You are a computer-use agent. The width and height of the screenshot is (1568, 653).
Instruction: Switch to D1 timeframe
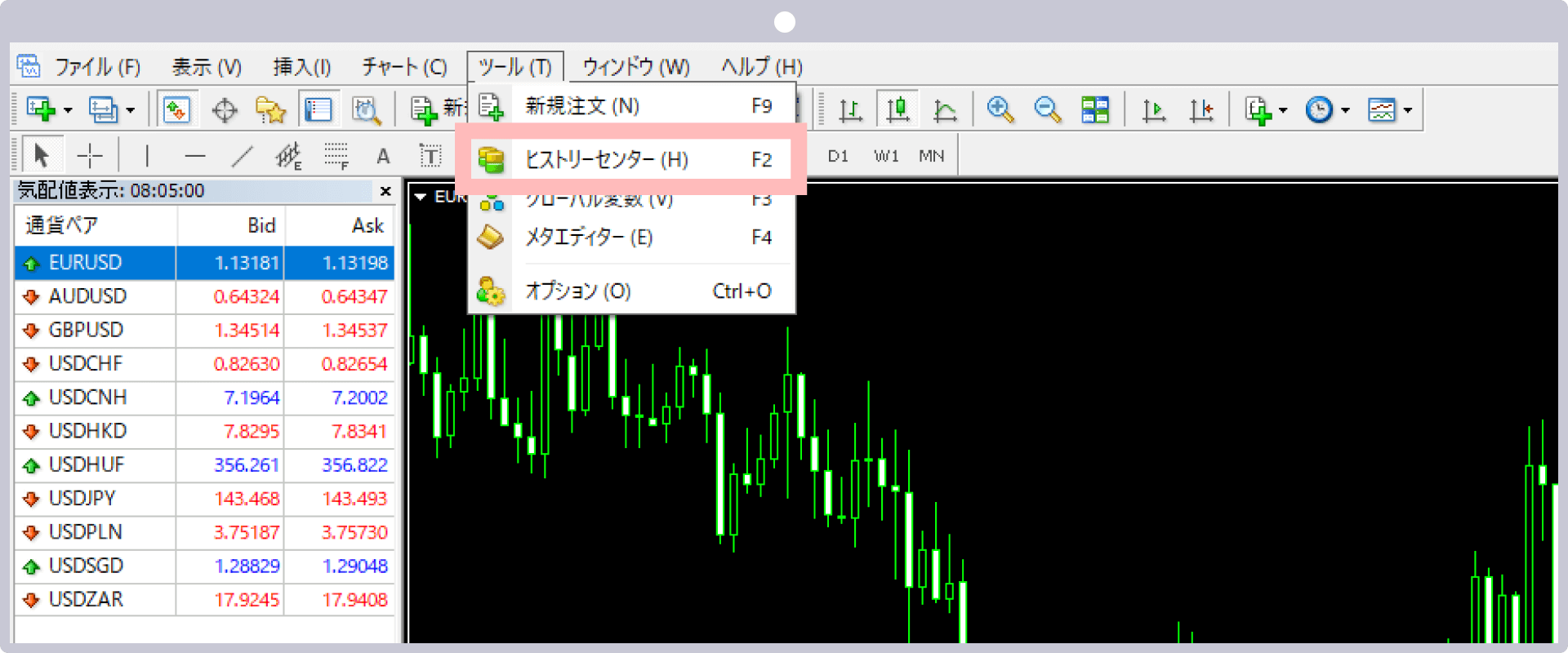(838, 156)
